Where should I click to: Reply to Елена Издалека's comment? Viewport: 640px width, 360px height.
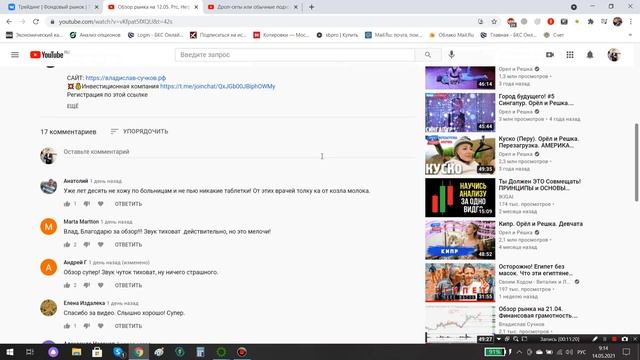click(128, 326)
